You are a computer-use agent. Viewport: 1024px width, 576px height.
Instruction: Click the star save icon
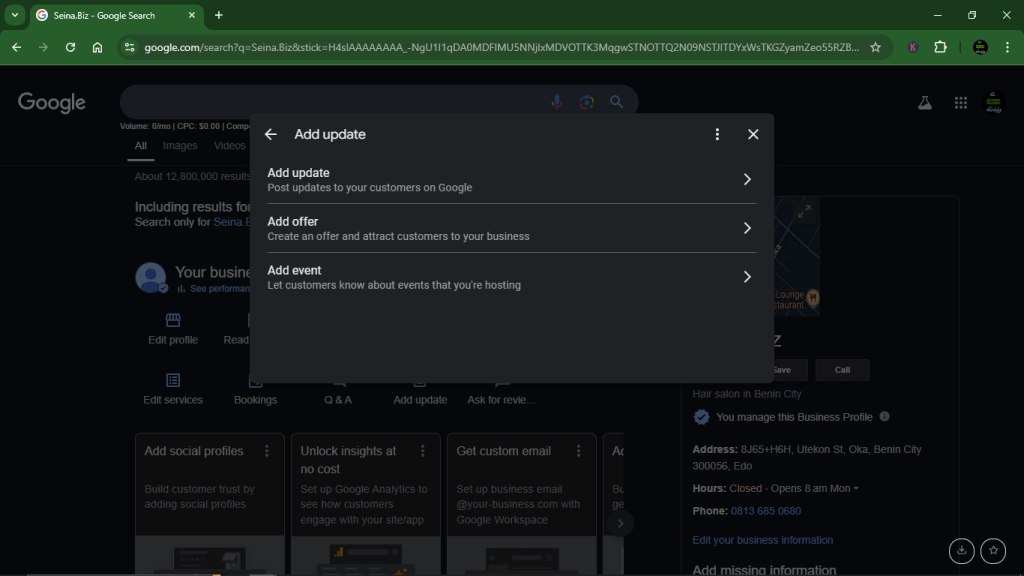pos(993,551)
